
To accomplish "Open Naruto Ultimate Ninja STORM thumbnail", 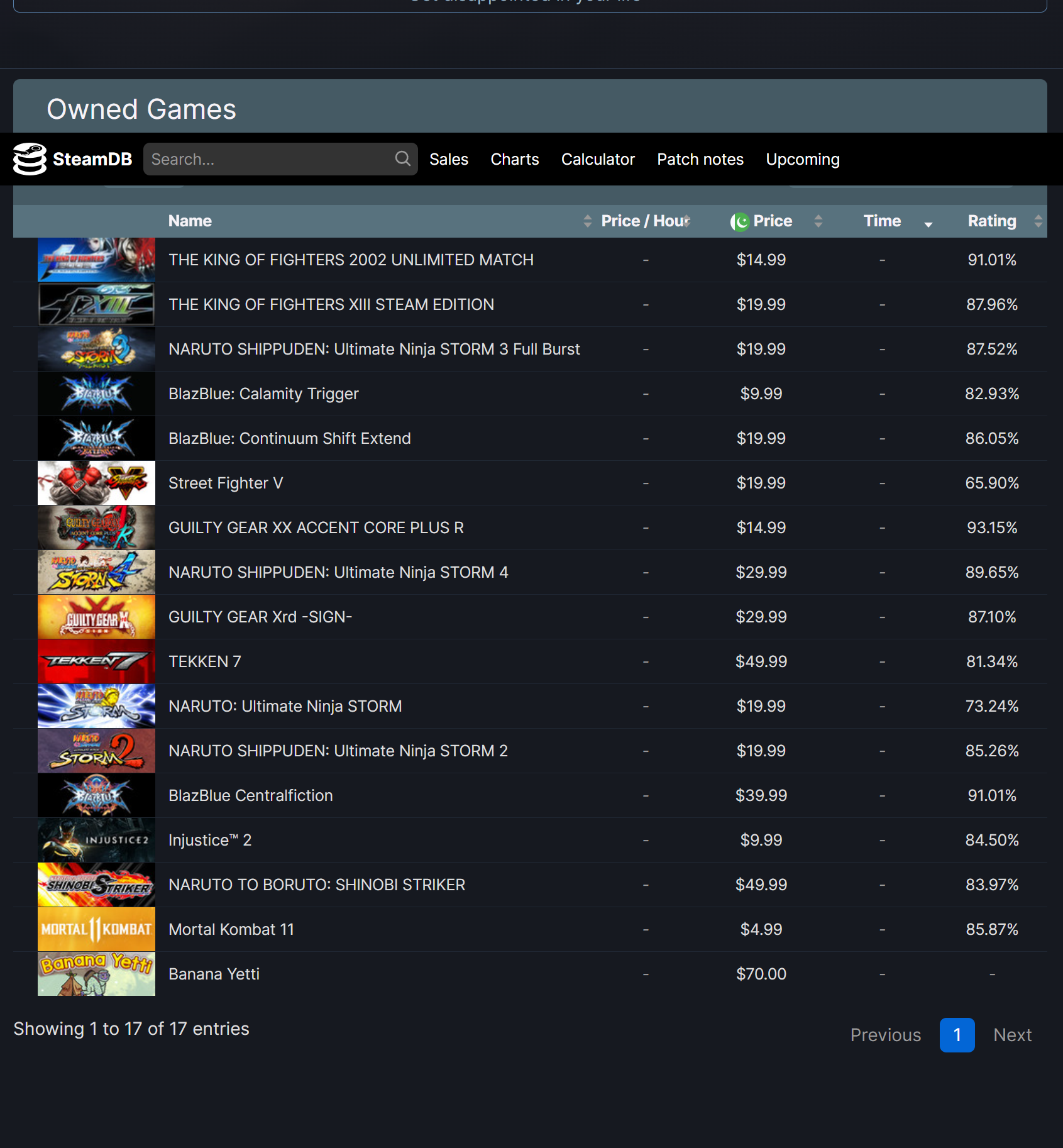I will tap(96, 706).
